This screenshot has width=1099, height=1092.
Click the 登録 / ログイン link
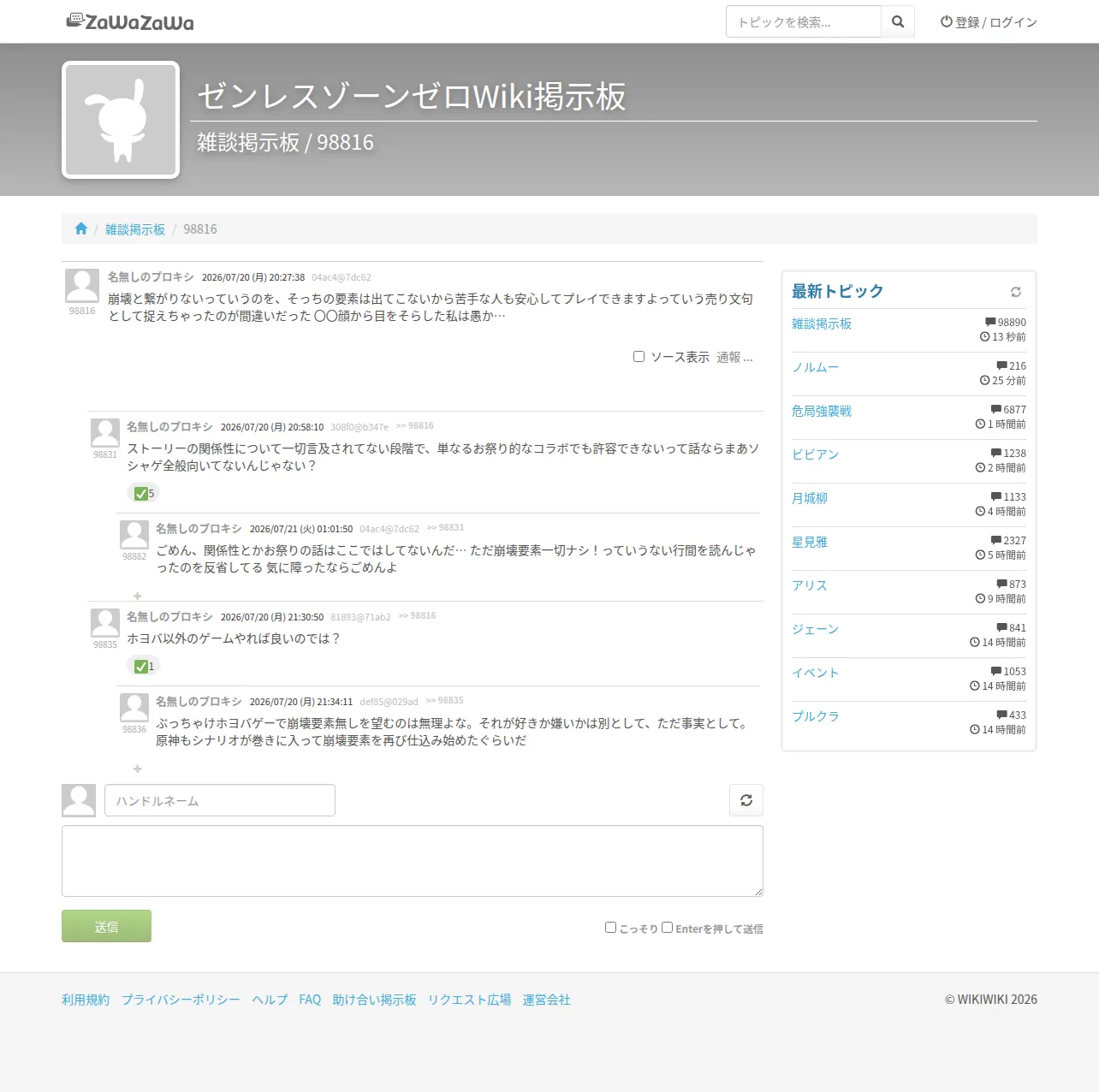[x=989, y=22]
